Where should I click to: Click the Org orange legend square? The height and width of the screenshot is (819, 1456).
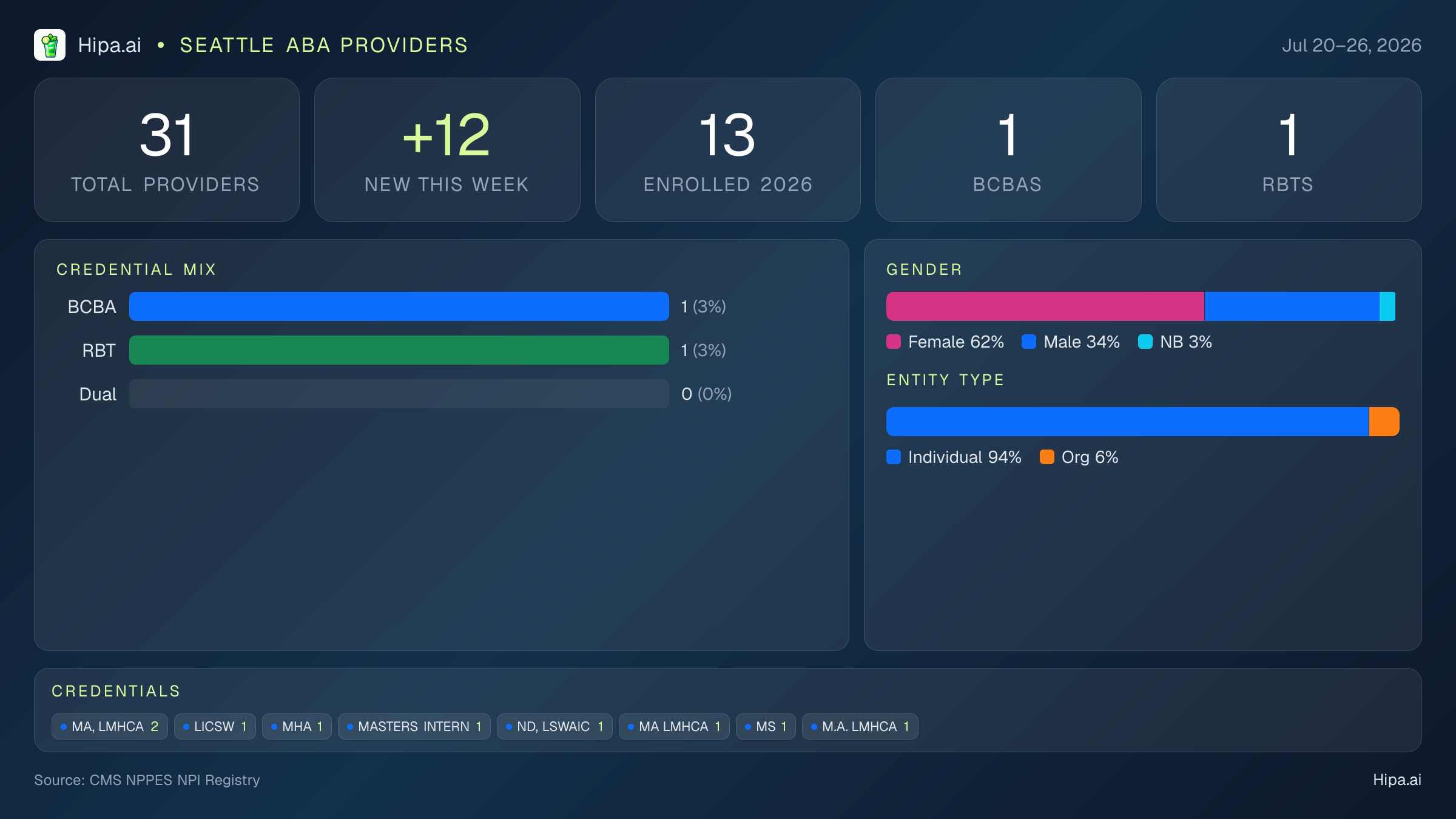[x=1047, y=457]
